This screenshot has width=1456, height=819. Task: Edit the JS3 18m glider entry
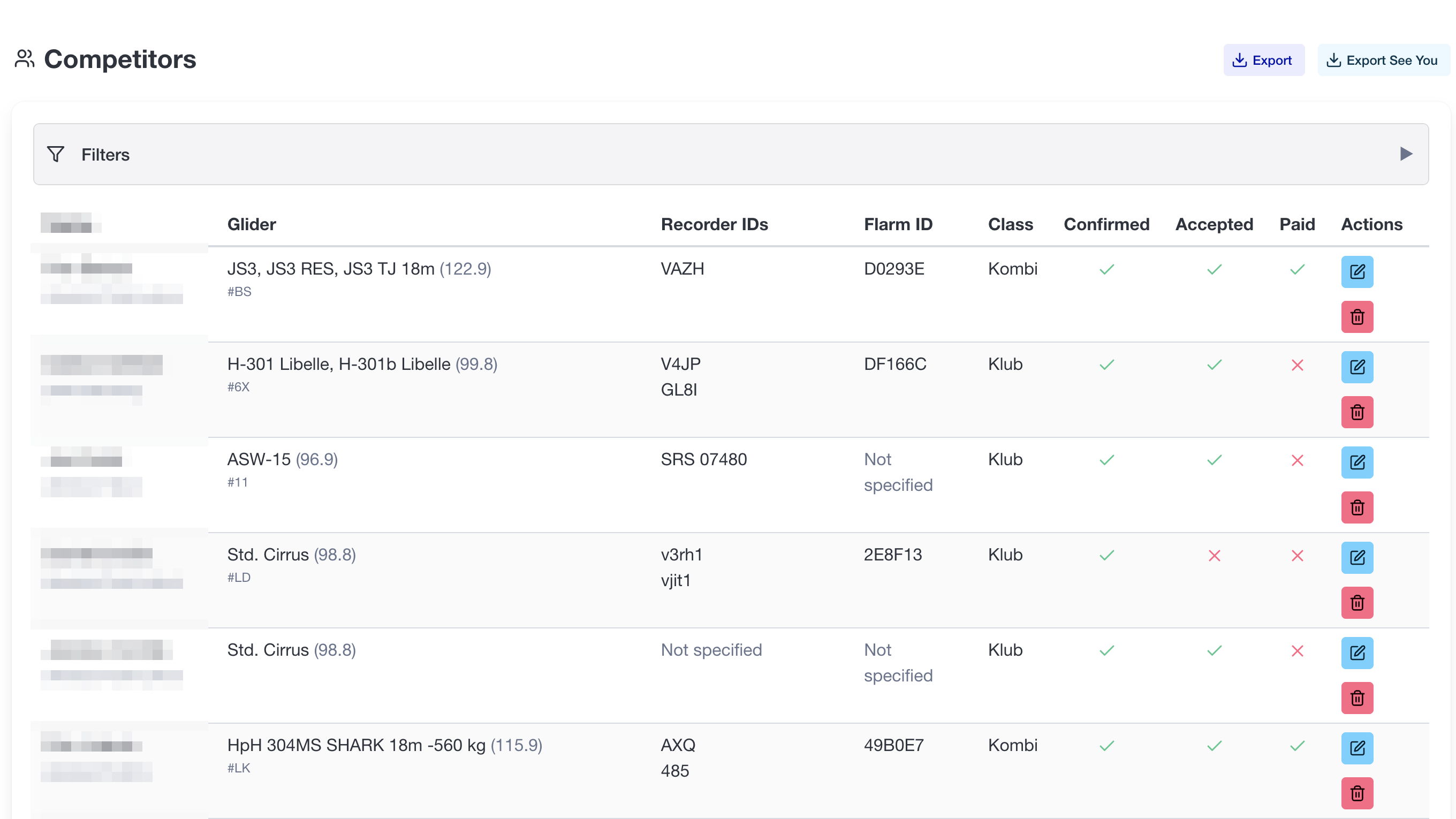tap(1356, 272)
